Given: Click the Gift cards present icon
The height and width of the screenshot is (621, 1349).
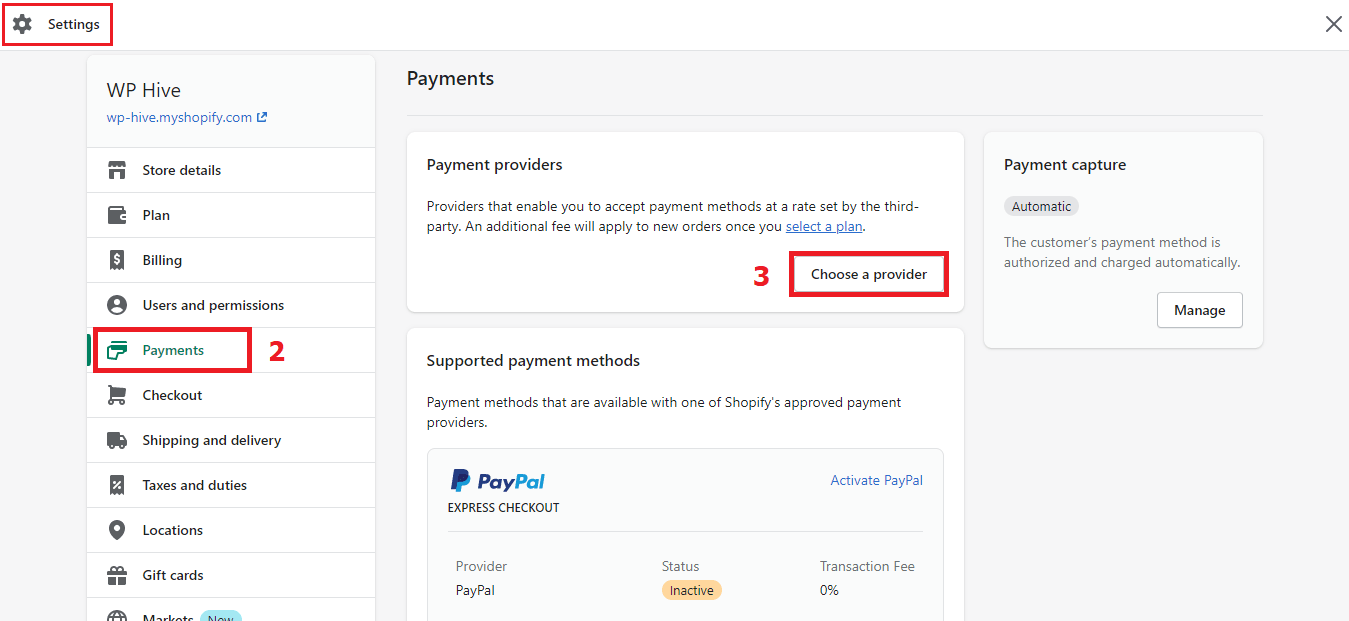Looking at the screenshot, I should coord(117,575).
